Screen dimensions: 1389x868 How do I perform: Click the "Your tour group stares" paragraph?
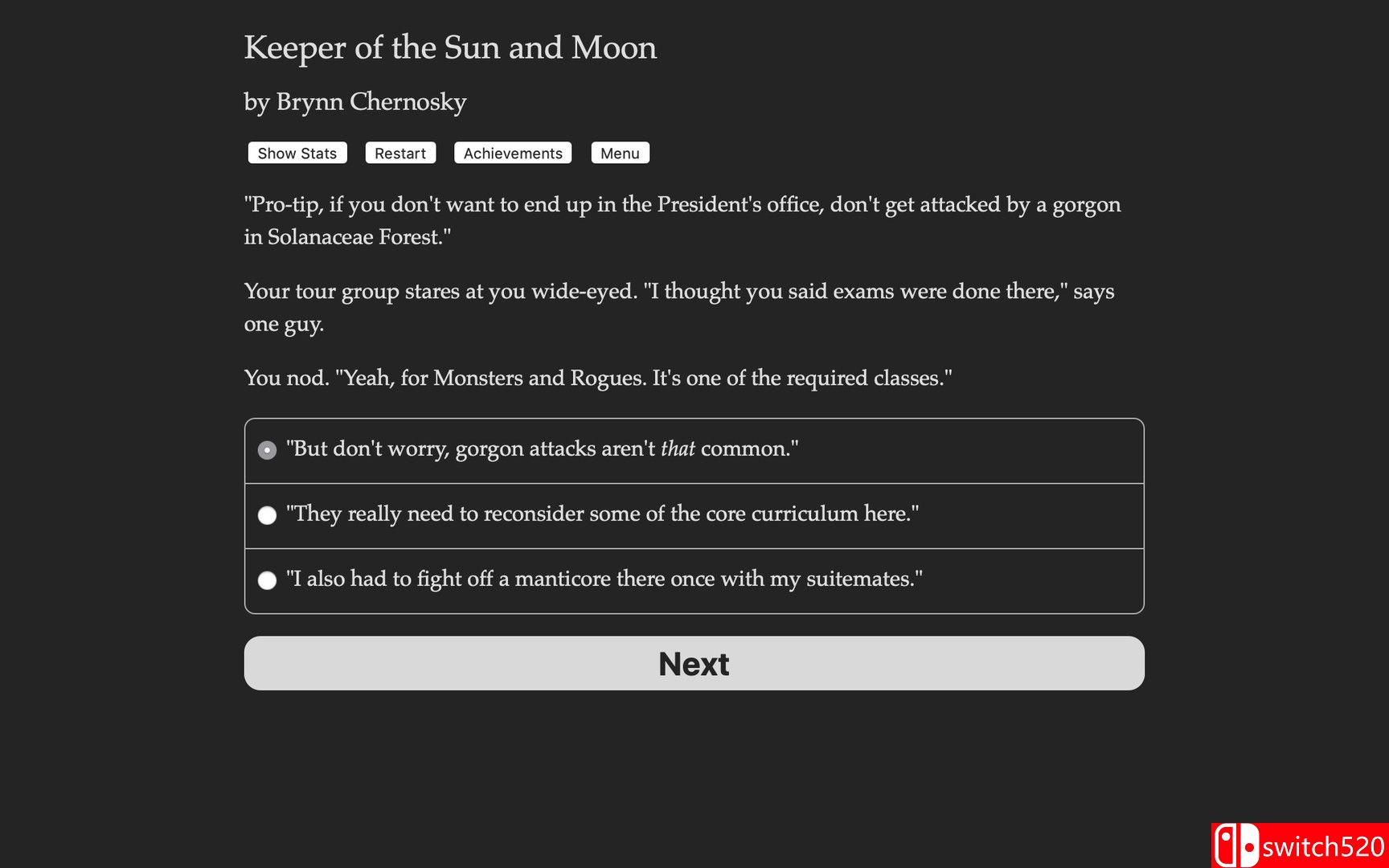[678, 292]
